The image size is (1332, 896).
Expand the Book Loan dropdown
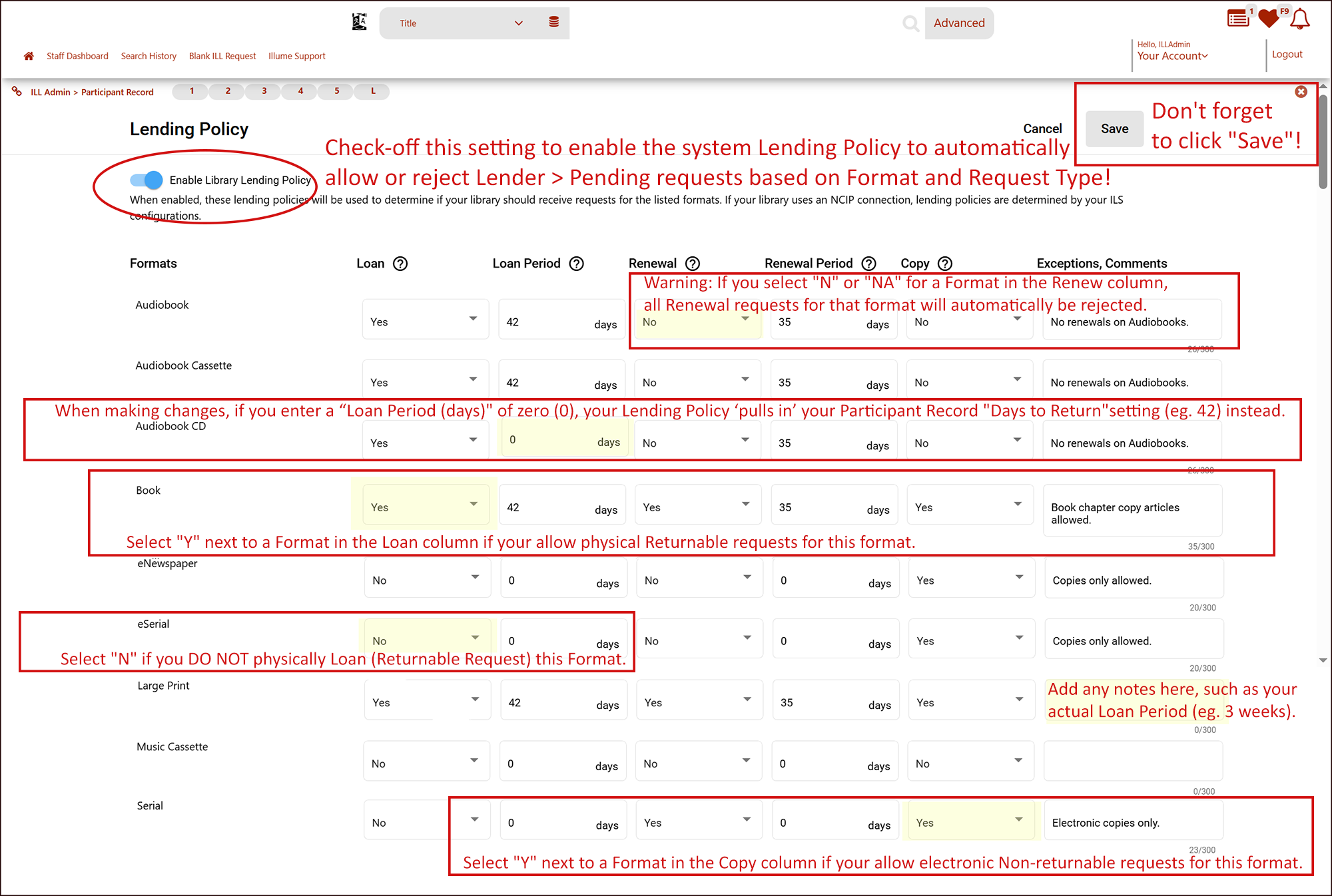click(x=425, y=507)
